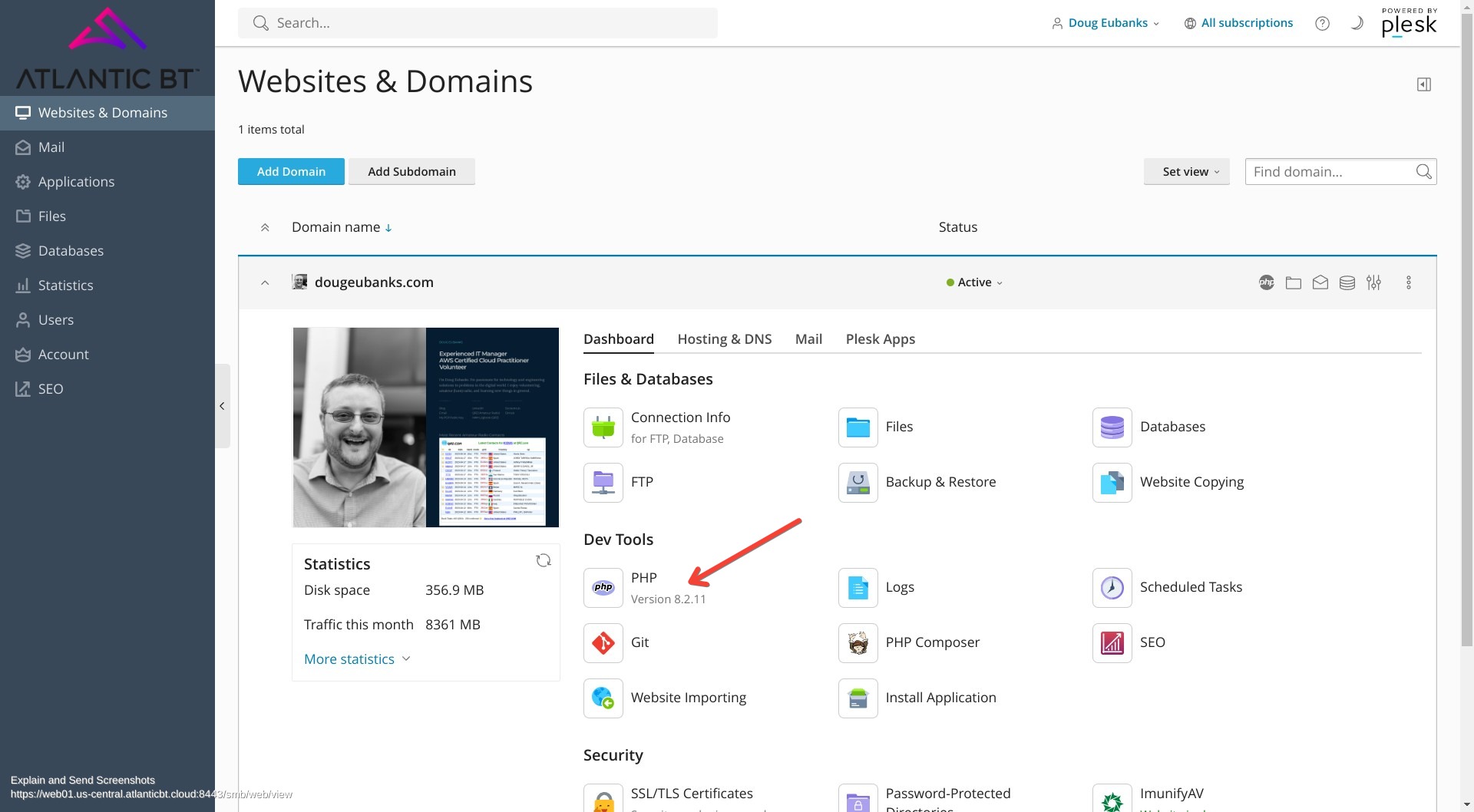Open Databases in the sidebar
1474x812 pixels.
(107, 251)
